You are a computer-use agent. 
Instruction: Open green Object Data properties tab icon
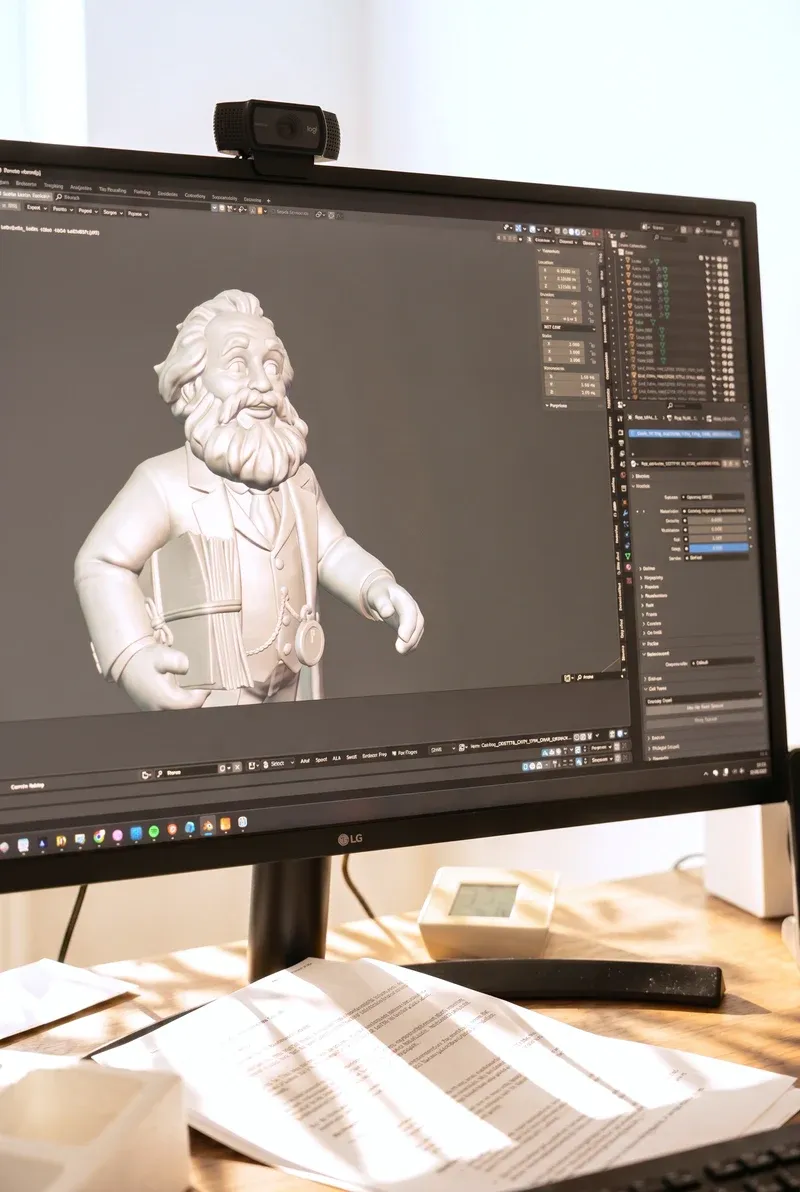point(628,556)
